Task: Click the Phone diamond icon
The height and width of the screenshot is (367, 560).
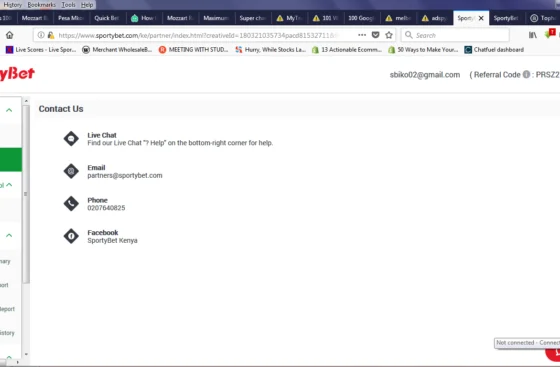Action: pyautogui.click(x=71, y=203)
